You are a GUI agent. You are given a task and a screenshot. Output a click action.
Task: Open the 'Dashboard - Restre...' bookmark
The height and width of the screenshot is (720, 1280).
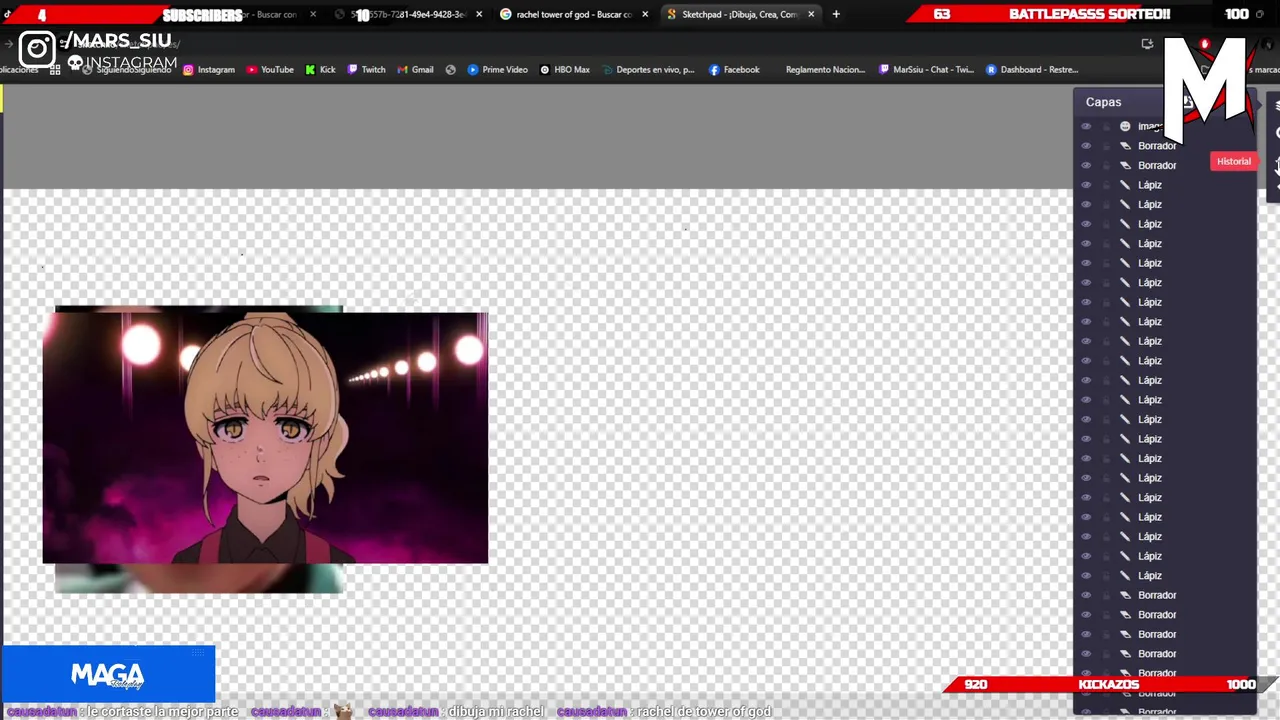[1032, 70]
